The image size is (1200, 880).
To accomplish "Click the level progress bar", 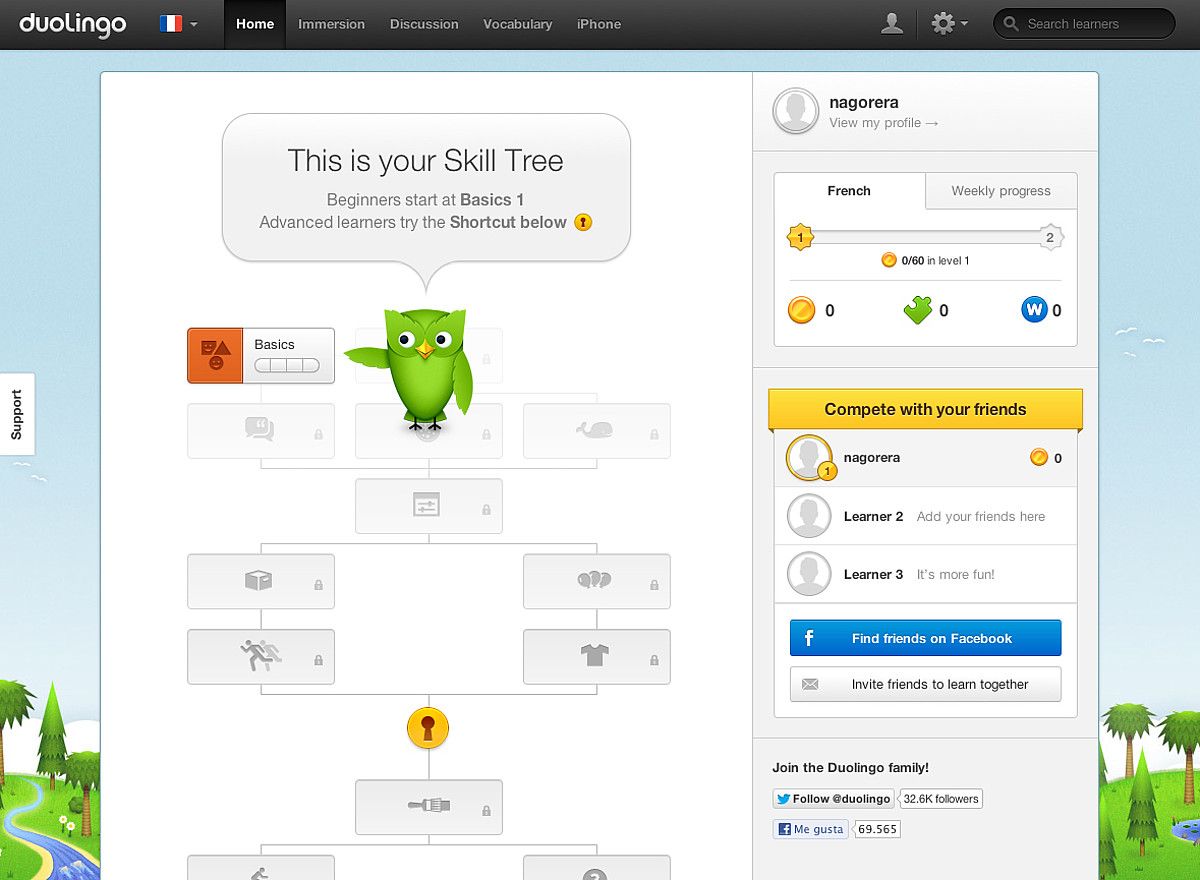I will click(925, 237).
